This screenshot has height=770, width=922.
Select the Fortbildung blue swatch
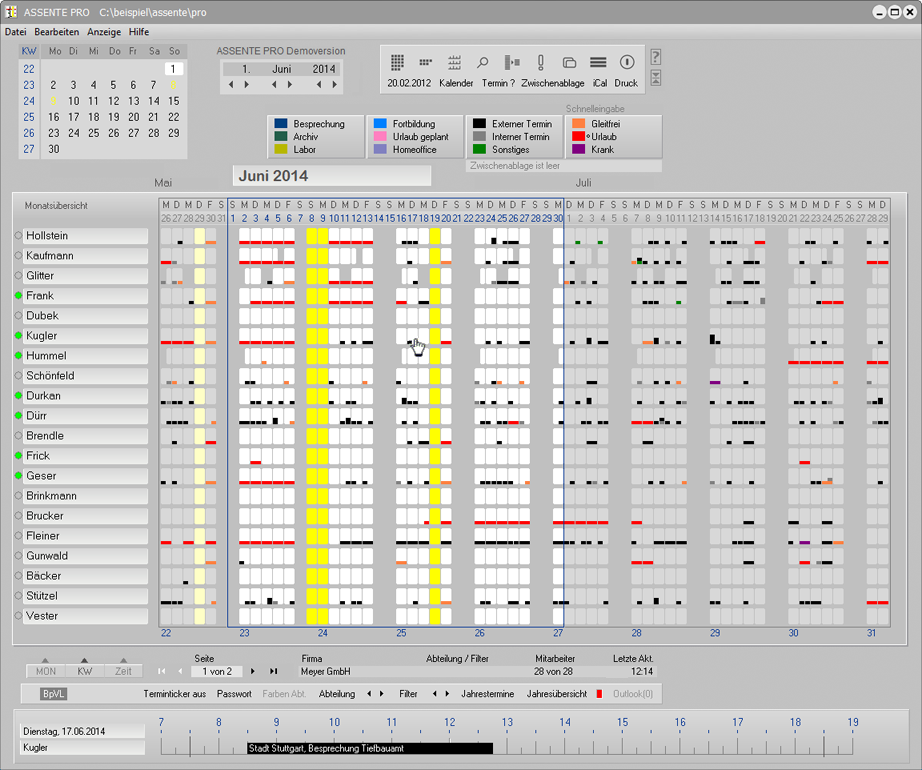point(380,123)
